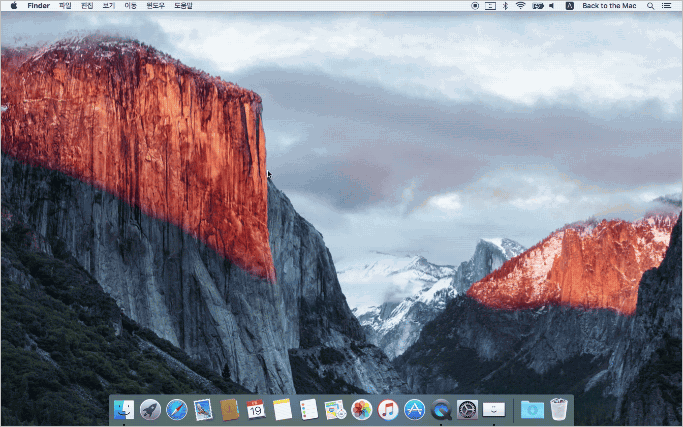Click the circular record status icon
The width and height of the screenshot is (683, 427).
tap(475, 6)
